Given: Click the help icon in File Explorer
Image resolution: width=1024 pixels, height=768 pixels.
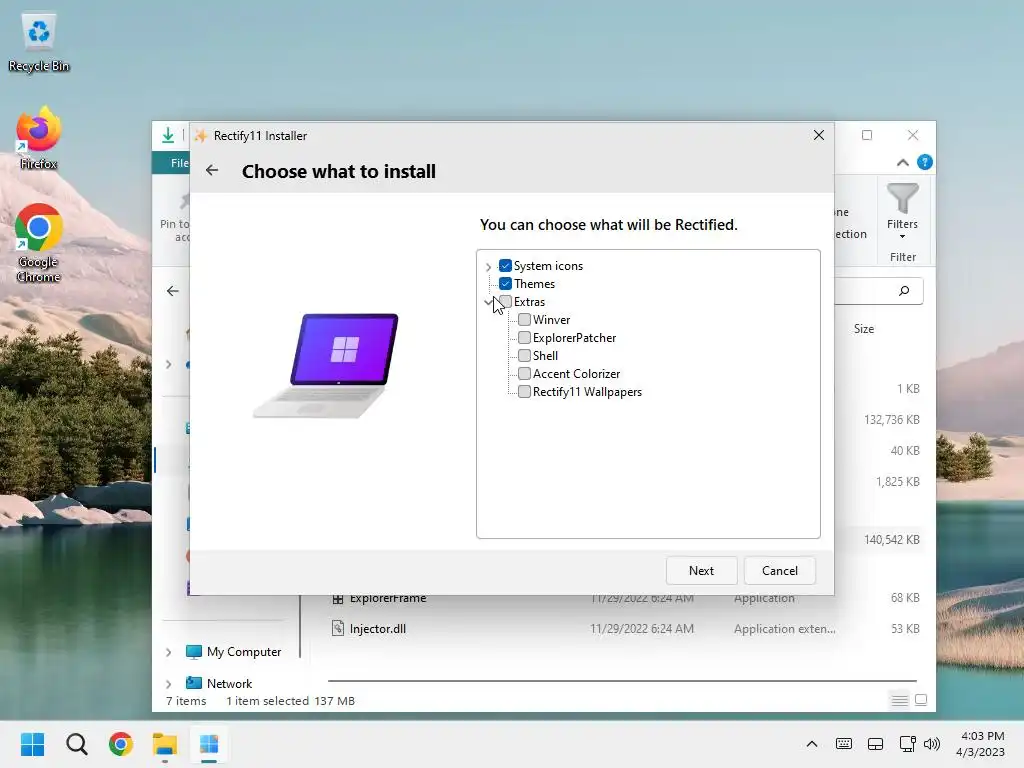Looking at the screenshot, I should tap(924, 162).
